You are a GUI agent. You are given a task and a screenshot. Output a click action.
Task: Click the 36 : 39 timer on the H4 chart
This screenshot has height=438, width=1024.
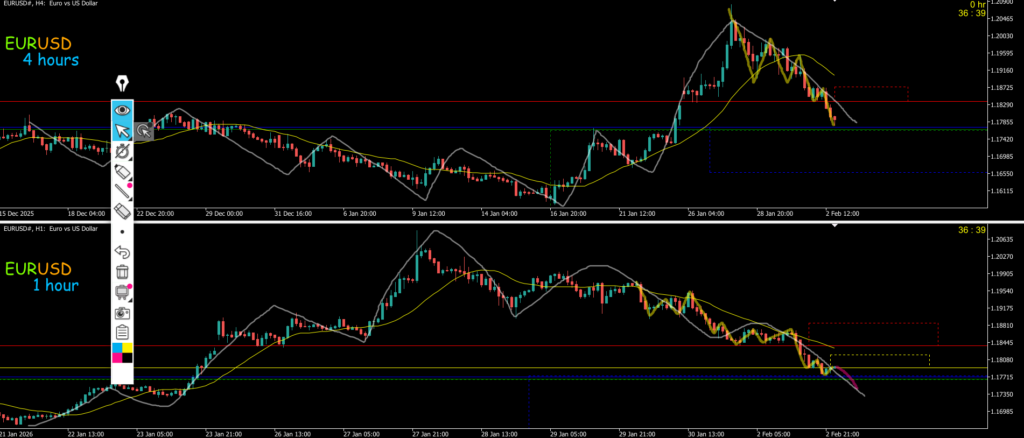tap(972, 13)
